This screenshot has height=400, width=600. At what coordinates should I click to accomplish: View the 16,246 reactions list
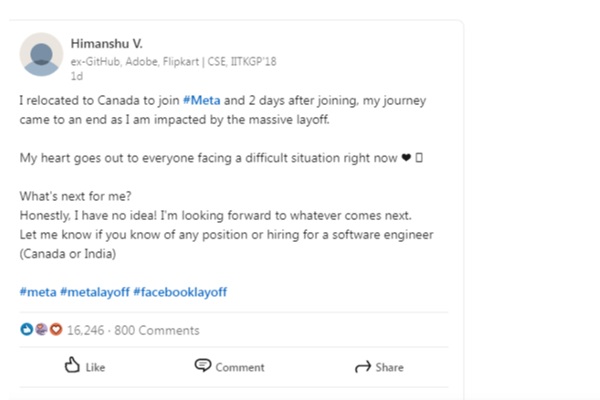tap(87, 330)
